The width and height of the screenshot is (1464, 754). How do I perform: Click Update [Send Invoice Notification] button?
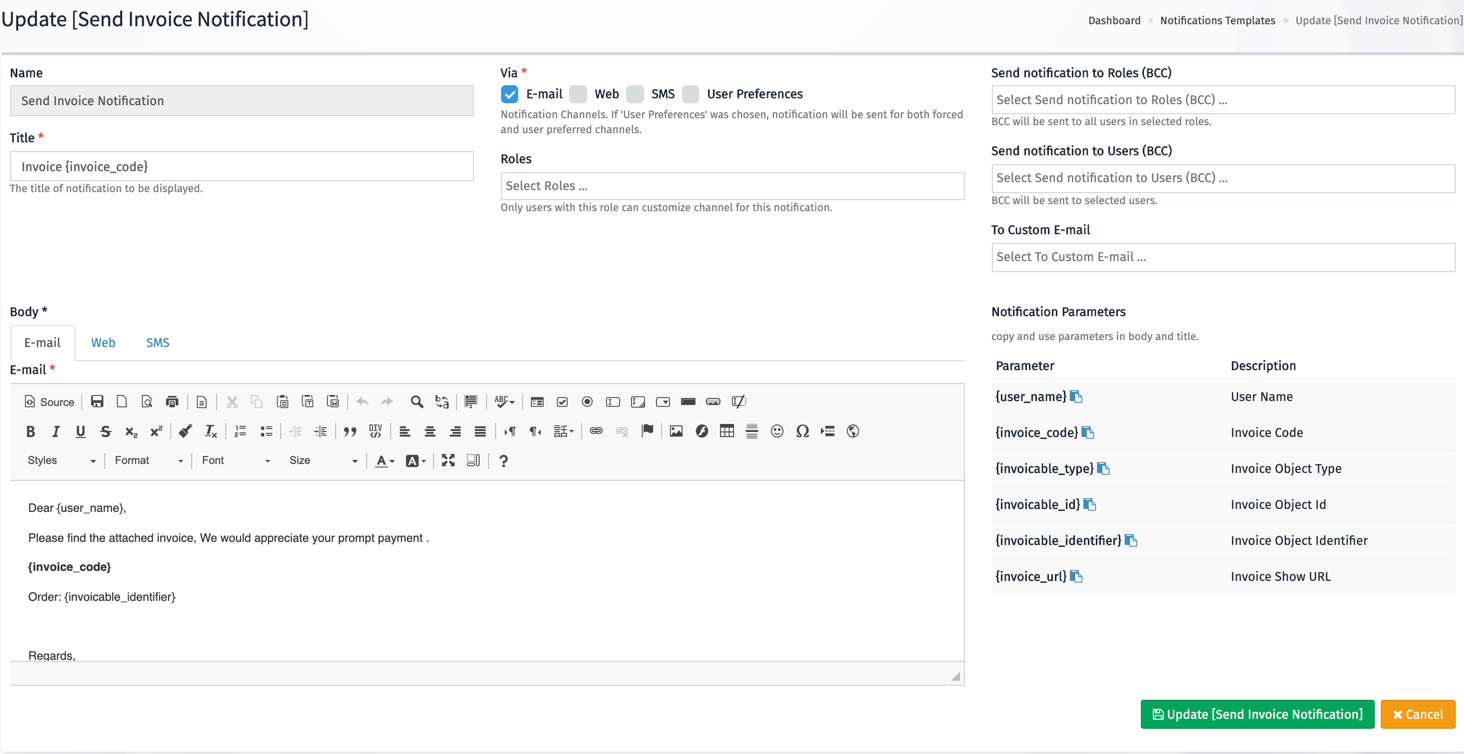(x=1257, y=714)
